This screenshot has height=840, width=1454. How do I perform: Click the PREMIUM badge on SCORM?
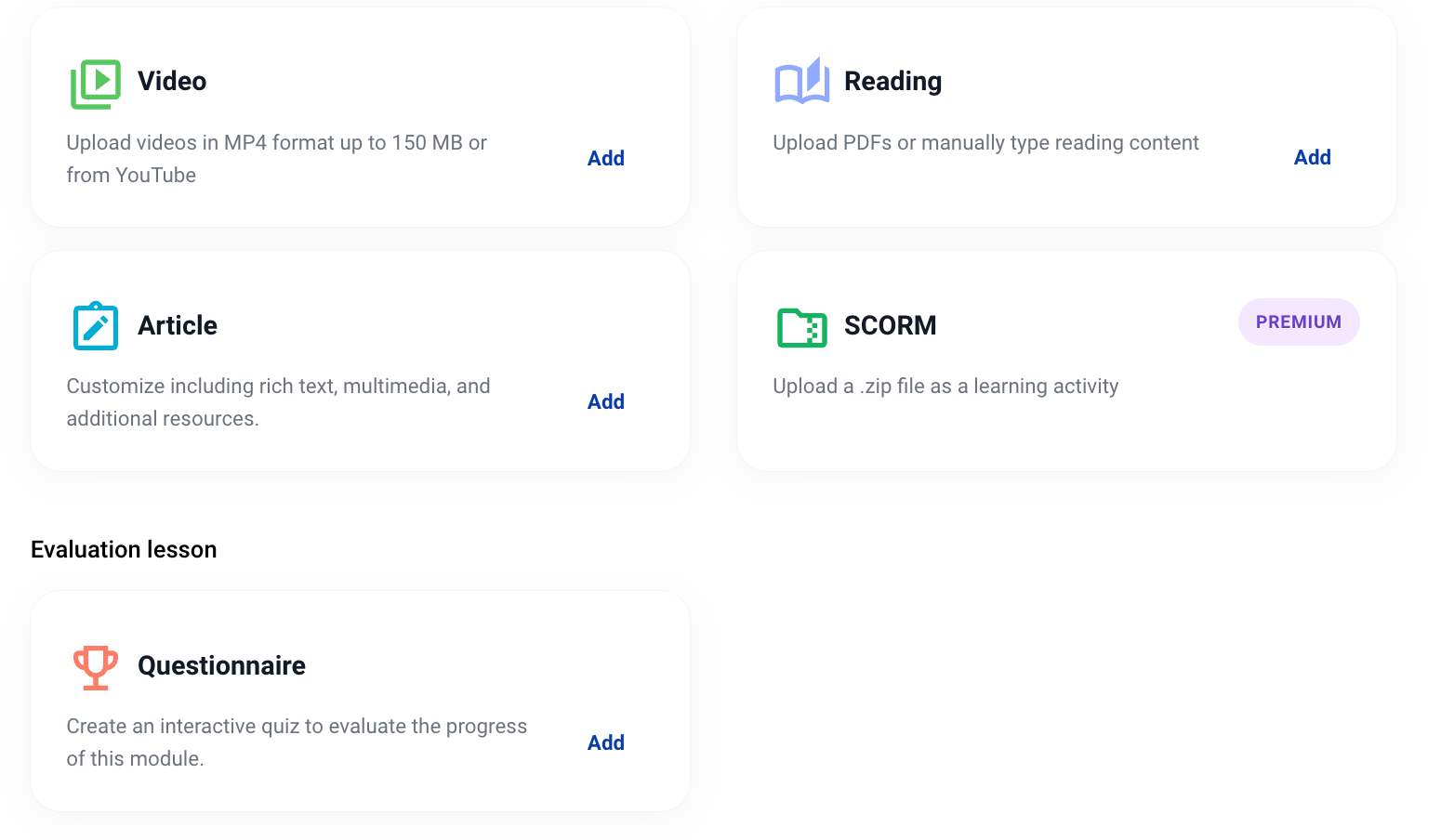pos(1298,322)
